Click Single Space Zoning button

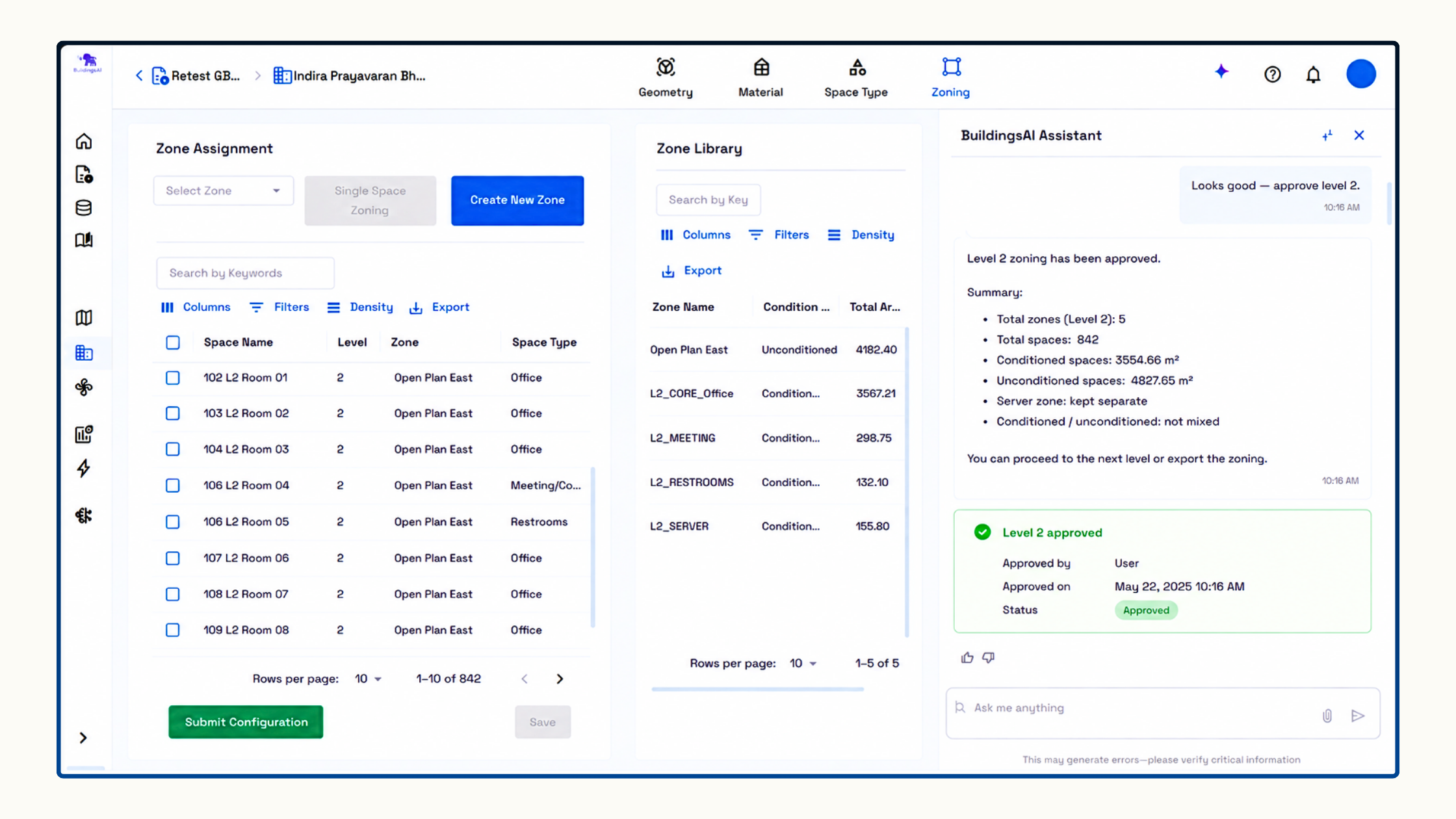tap(370, 200)
